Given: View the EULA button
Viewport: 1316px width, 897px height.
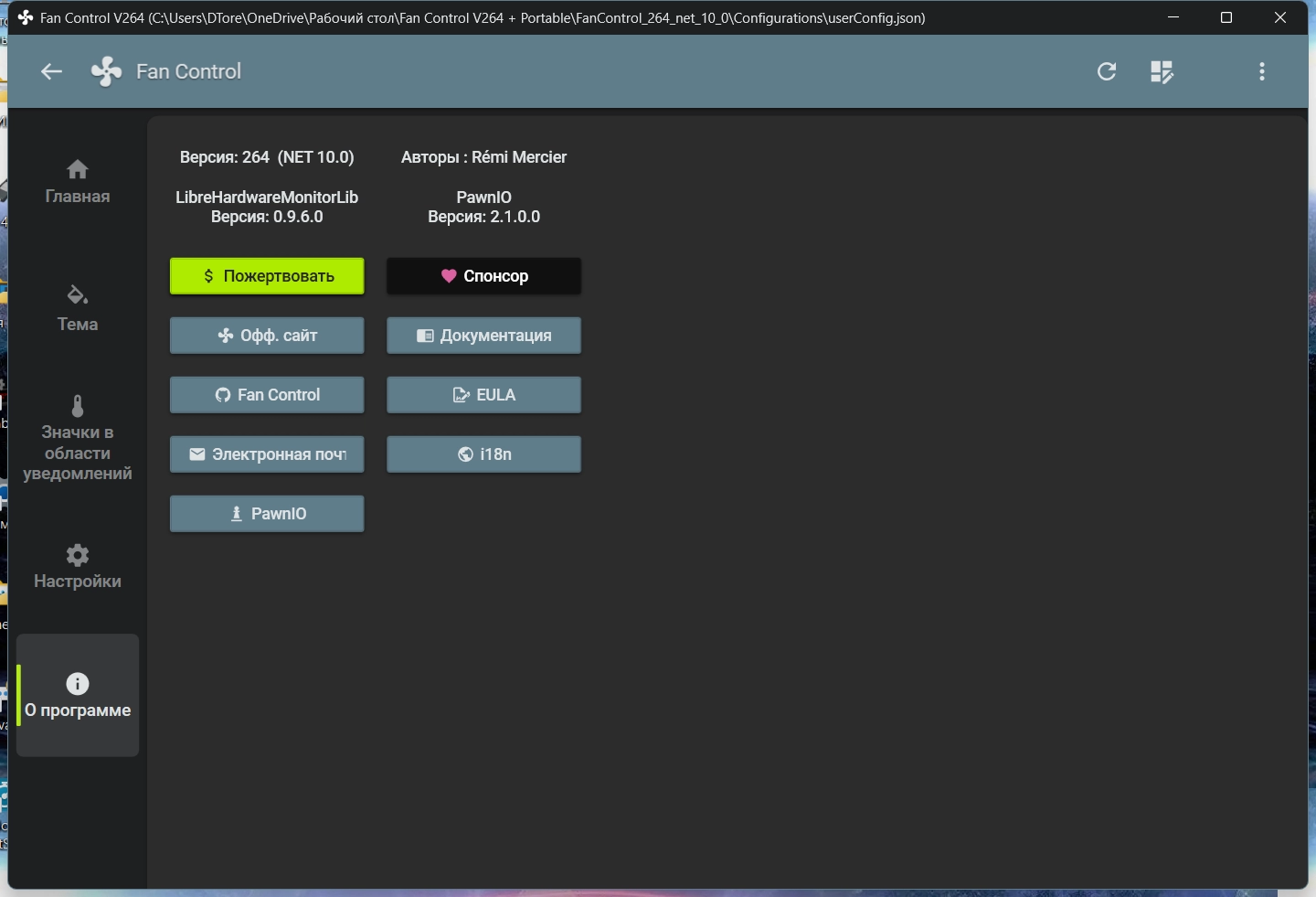Looking at the screenshot, I should (483, 395).
